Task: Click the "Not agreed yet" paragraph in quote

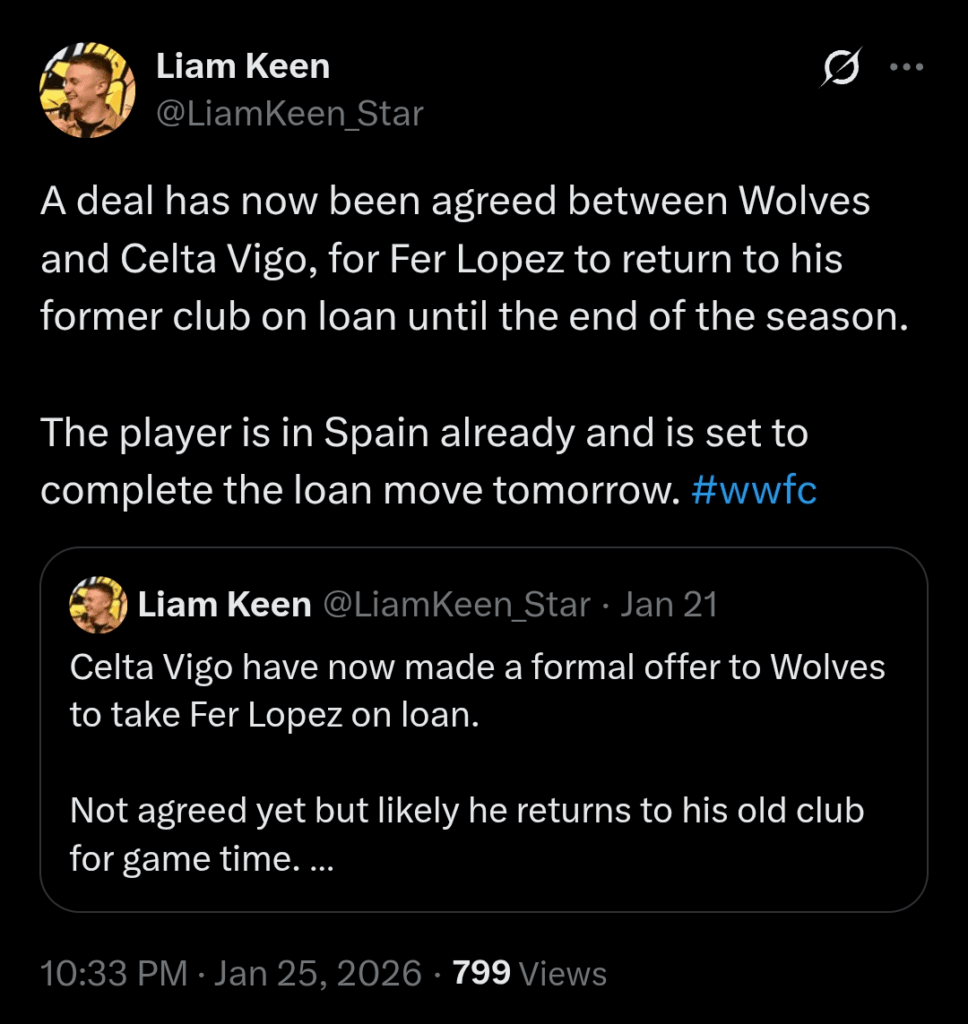Action: click(x=466, y=810)
